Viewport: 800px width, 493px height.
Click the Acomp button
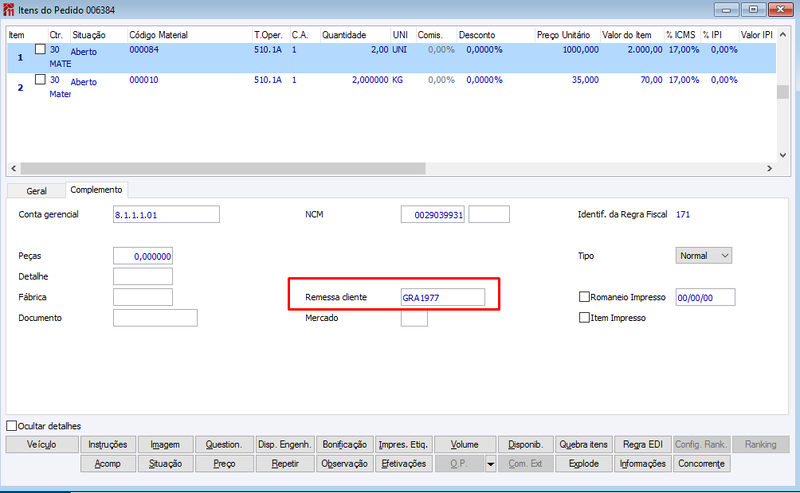[x=108, y=464]
